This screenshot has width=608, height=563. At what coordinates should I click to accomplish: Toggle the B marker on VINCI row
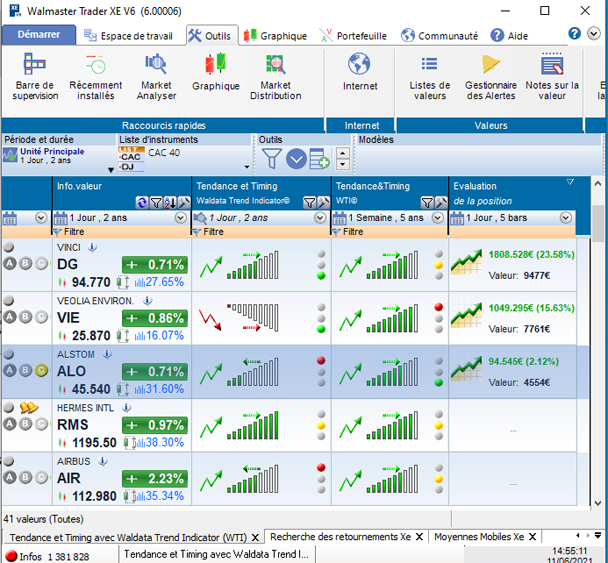tap(26, 264)
